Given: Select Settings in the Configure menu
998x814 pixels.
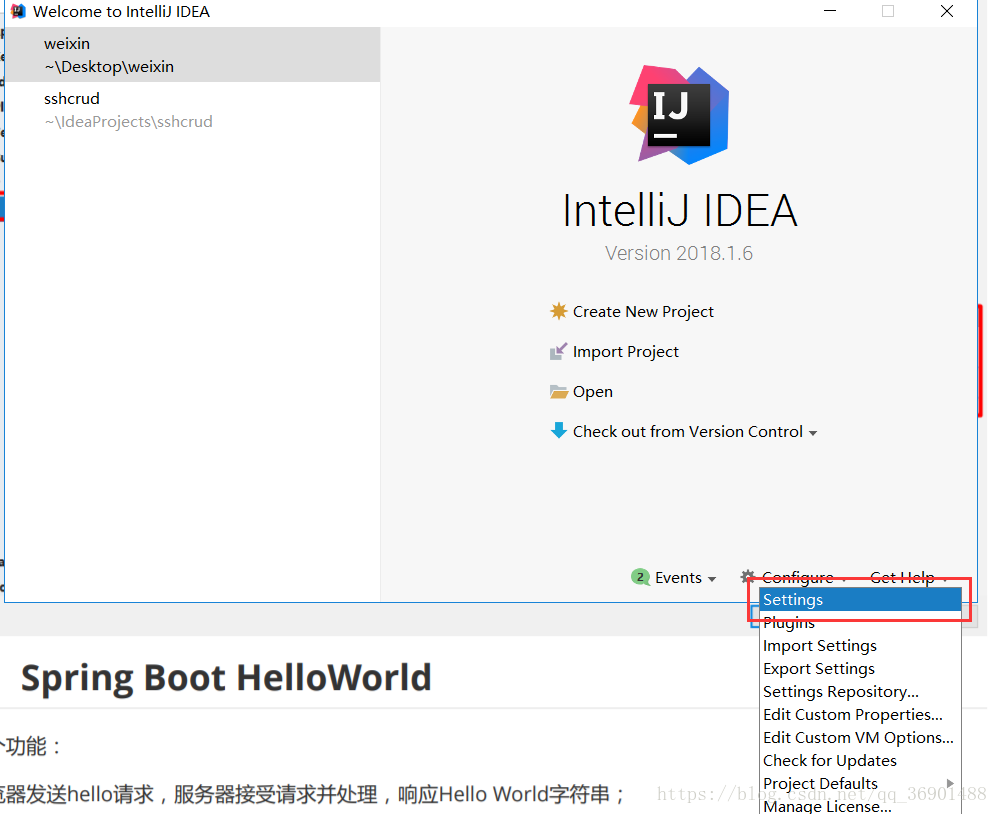Looking at the screenshot, I should (x=861, y=600).
